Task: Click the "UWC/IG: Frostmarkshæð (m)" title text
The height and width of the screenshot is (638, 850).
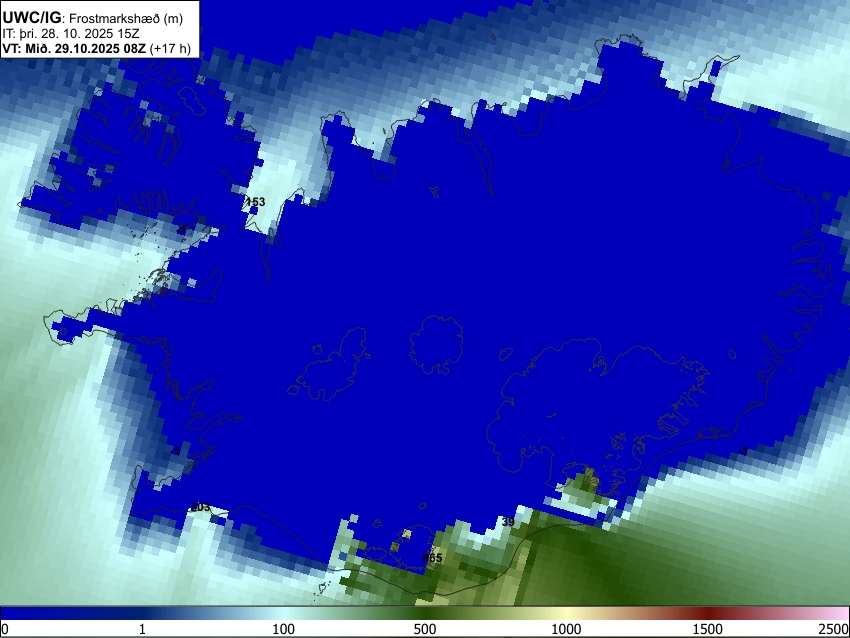Action: point(93,18)
